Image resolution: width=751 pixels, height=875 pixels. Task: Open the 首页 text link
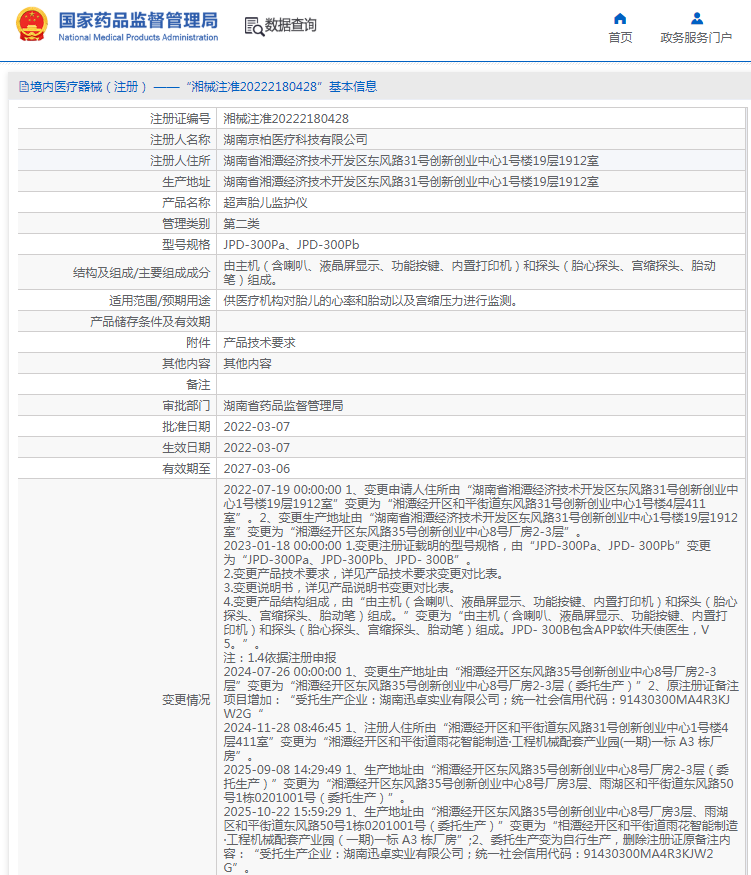coord(620,38)
